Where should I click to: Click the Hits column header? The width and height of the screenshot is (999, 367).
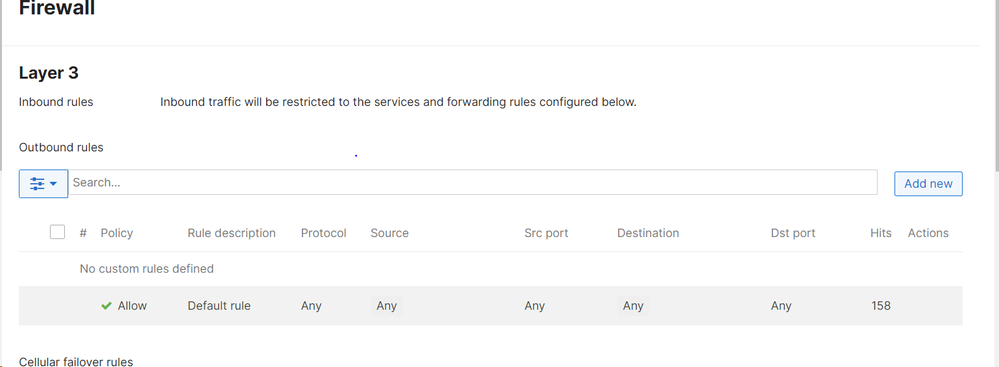(880, 233)
